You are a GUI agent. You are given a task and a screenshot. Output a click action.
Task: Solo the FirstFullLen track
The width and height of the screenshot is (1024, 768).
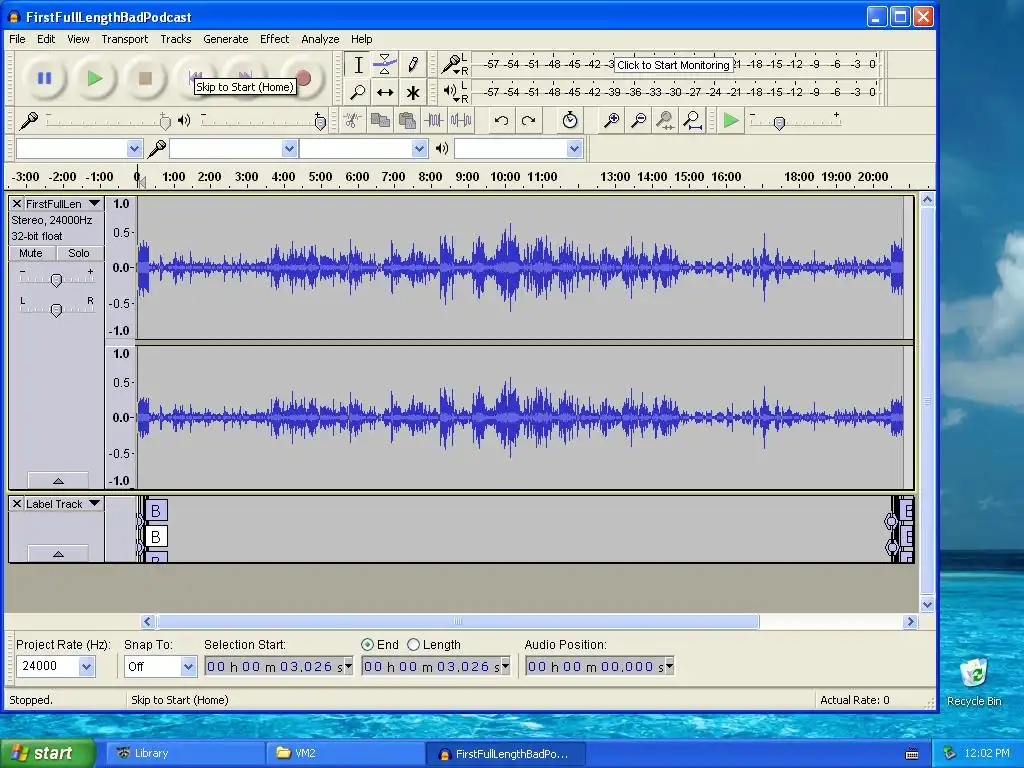point(78,253)
